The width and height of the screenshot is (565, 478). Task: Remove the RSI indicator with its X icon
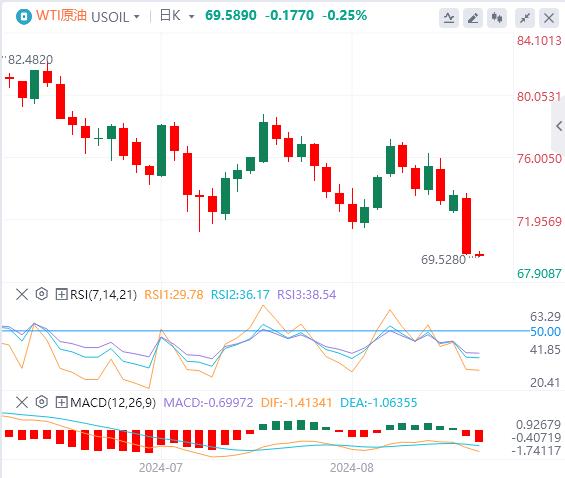(22, 294)
